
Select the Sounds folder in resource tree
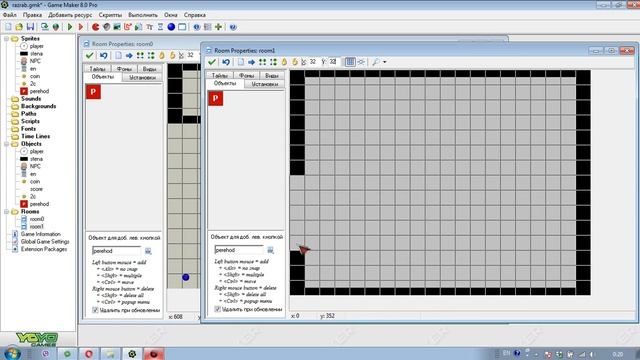pyautogui.click(x=31, y=99)
